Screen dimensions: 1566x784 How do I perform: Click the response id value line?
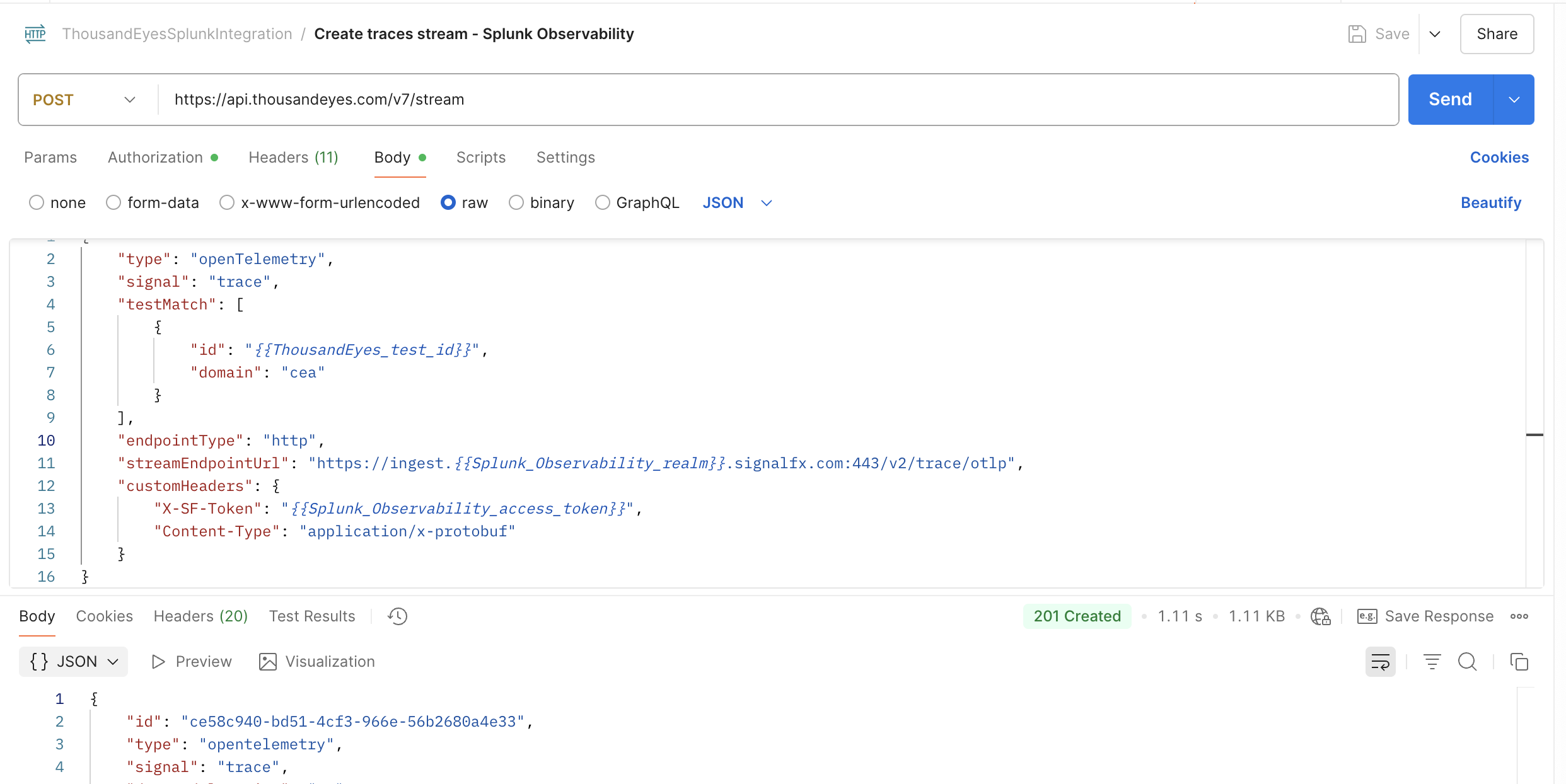[330, 722]
